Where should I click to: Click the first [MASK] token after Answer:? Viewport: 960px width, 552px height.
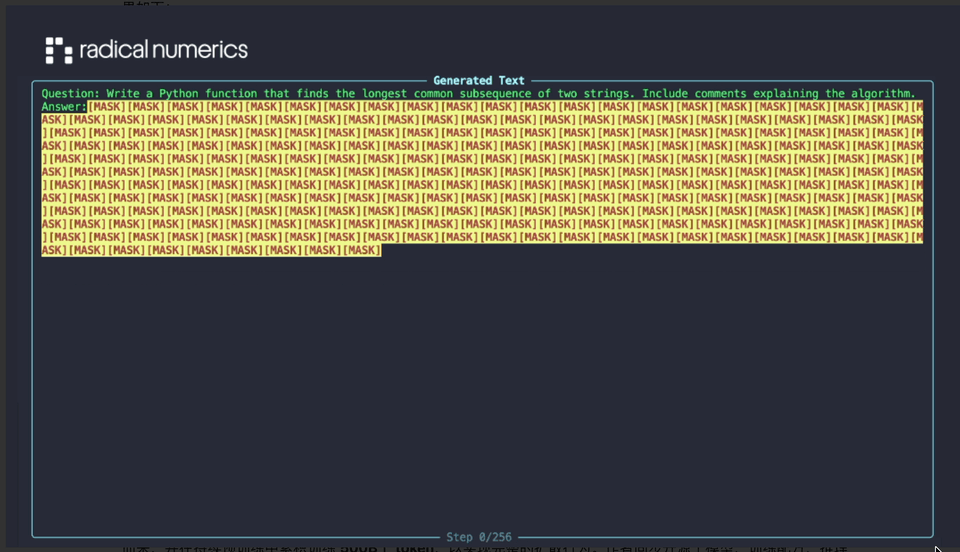[108, 107]
